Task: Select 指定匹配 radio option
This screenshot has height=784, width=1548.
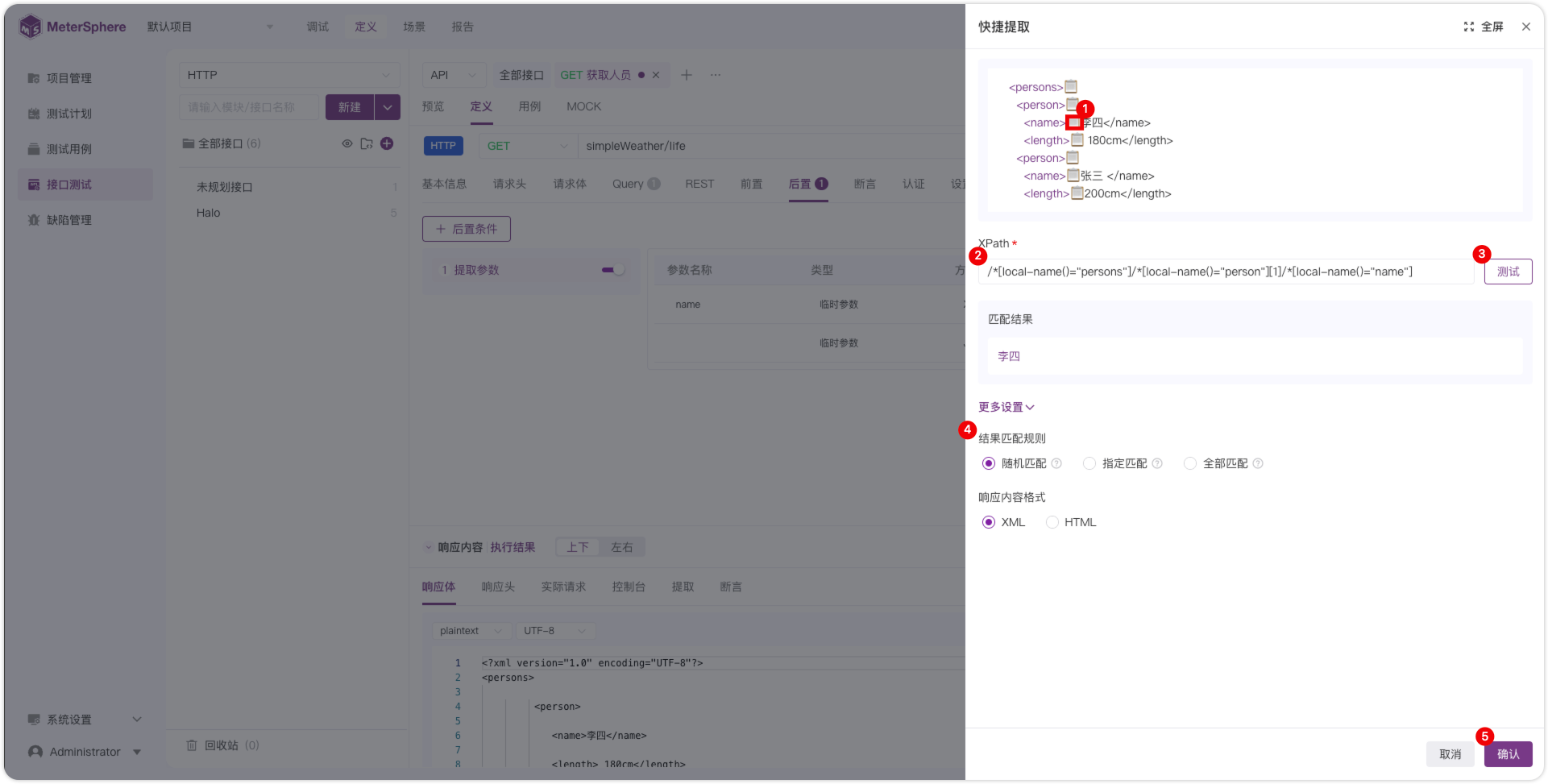Action: [1089, 464]
